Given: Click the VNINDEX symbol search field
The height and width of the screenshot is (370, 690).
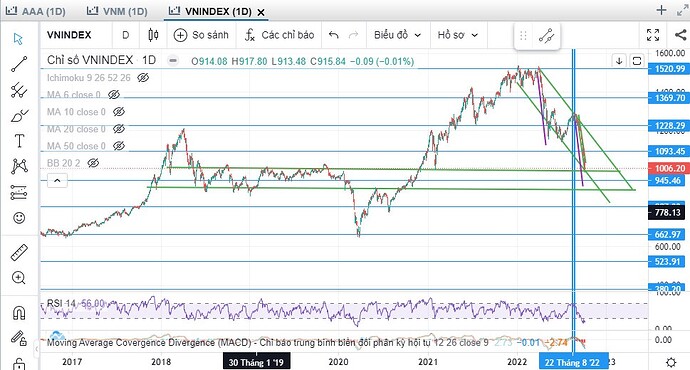Looking at the screenshot, I should [x=69, y=35].
